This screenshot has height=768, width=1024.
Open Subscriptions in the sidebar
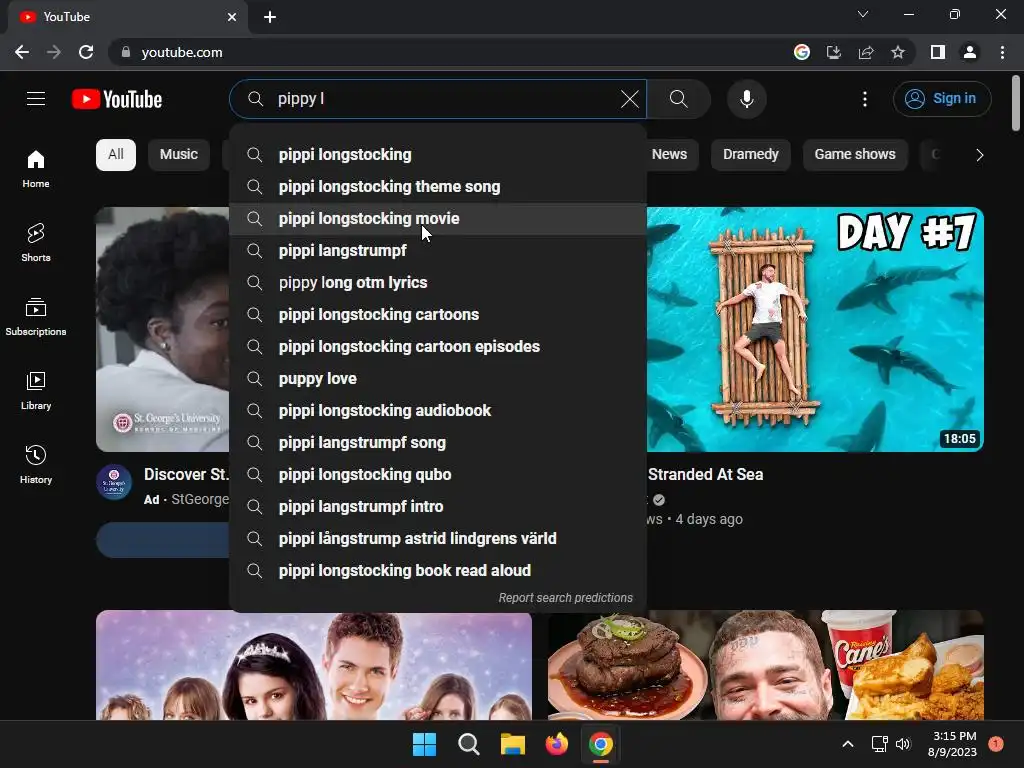click(36, 316)
